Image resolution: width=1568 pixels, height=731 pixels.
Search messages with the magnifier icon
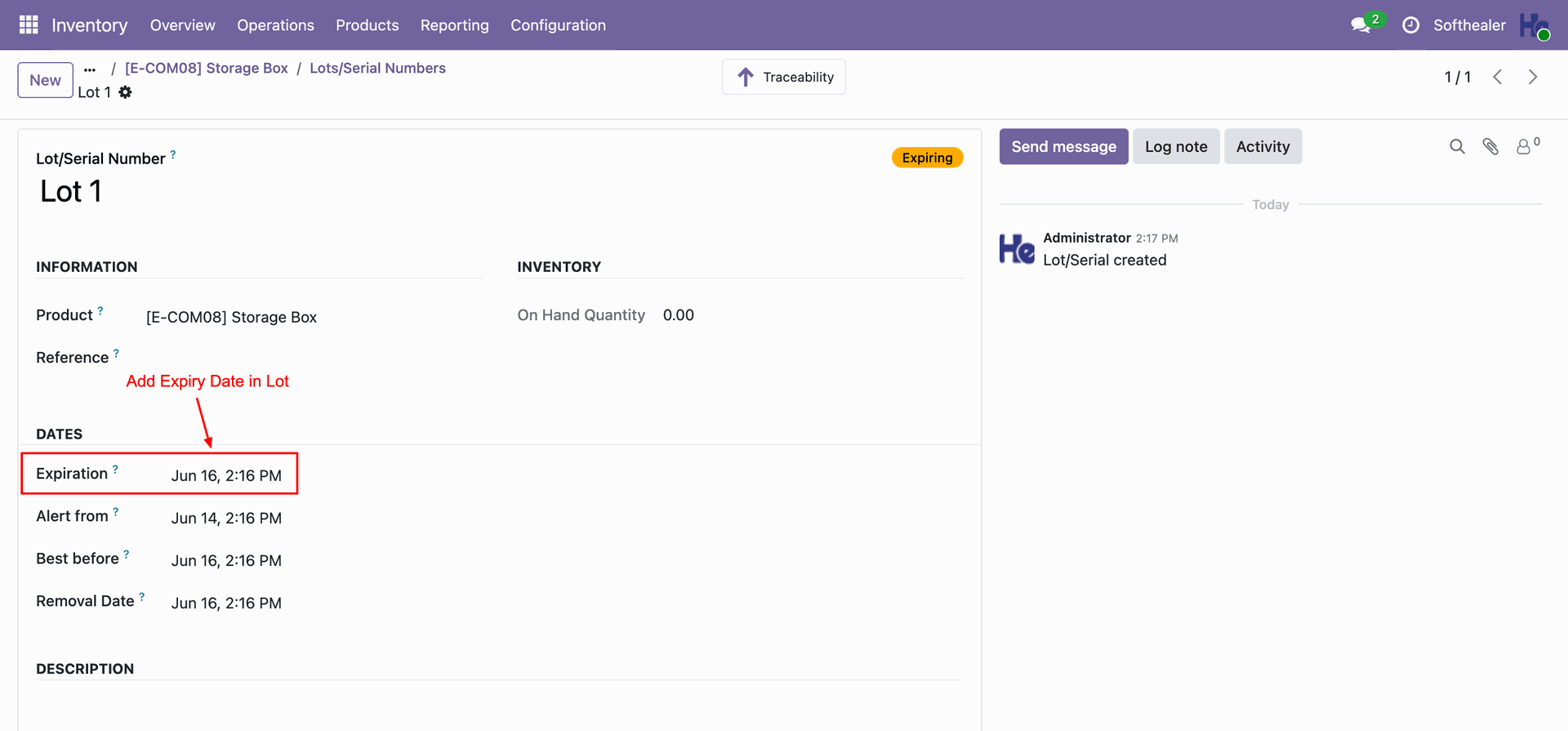[x=1457, y=146]
